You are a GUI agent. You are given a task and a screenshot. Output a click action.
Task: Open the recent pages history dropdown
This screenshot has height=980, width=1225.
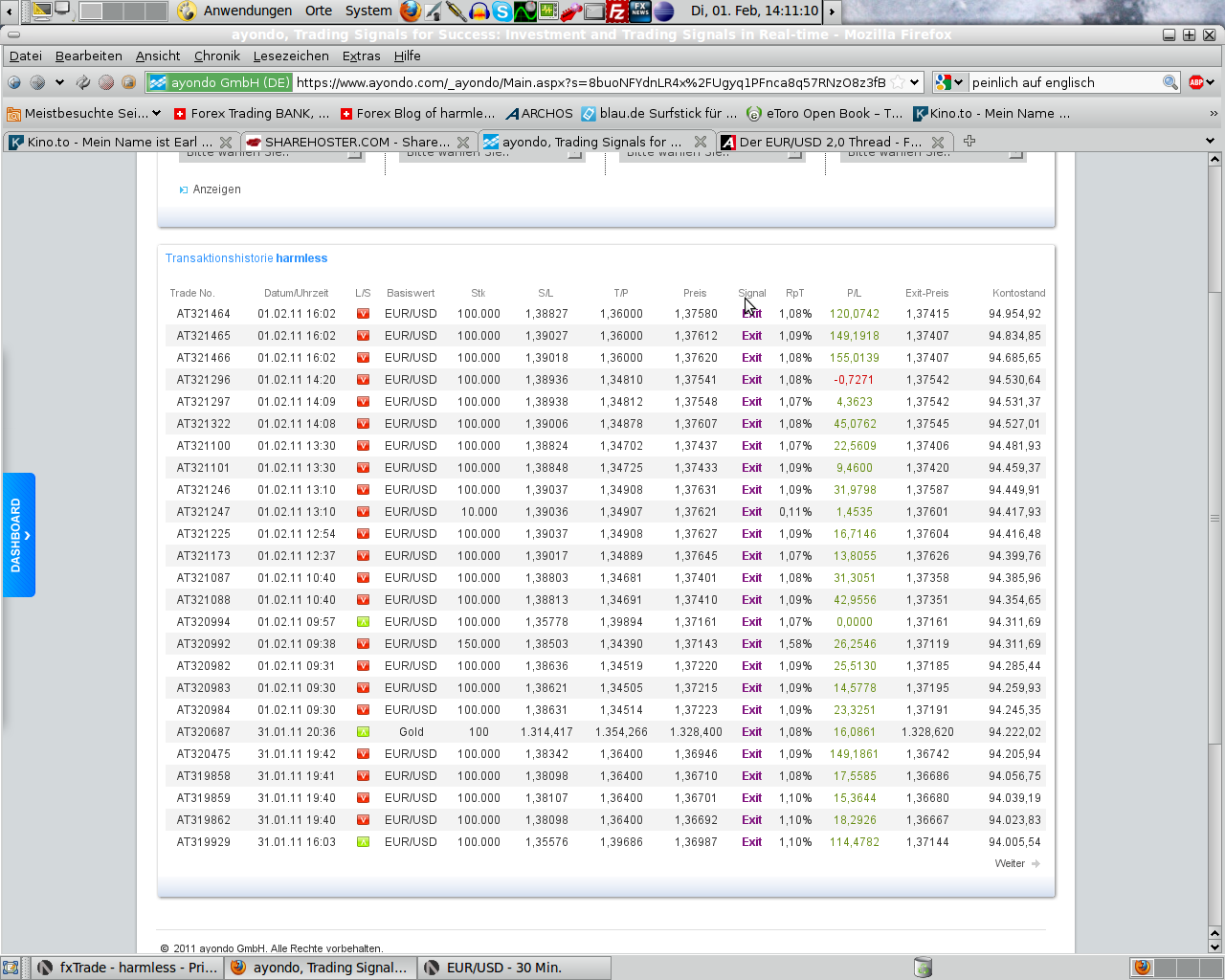point(59,82)
